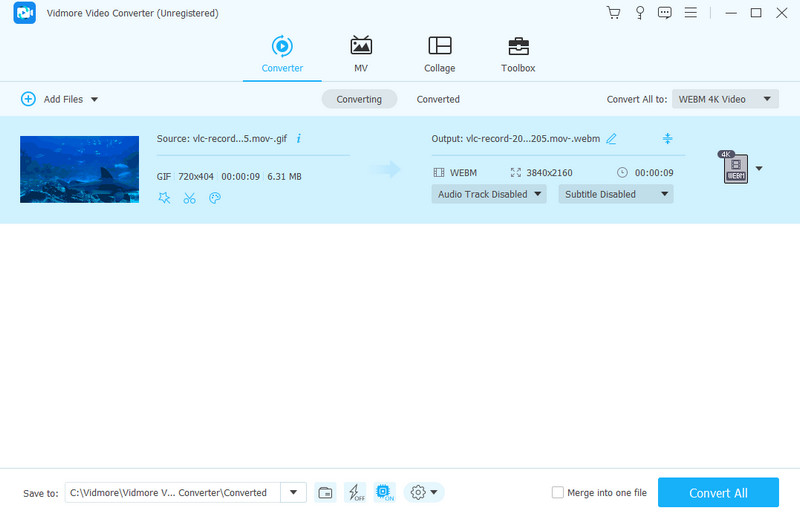800x514 pixels.
Task: Click the underwater shark video thumbnail
Action: coord(80,169)
